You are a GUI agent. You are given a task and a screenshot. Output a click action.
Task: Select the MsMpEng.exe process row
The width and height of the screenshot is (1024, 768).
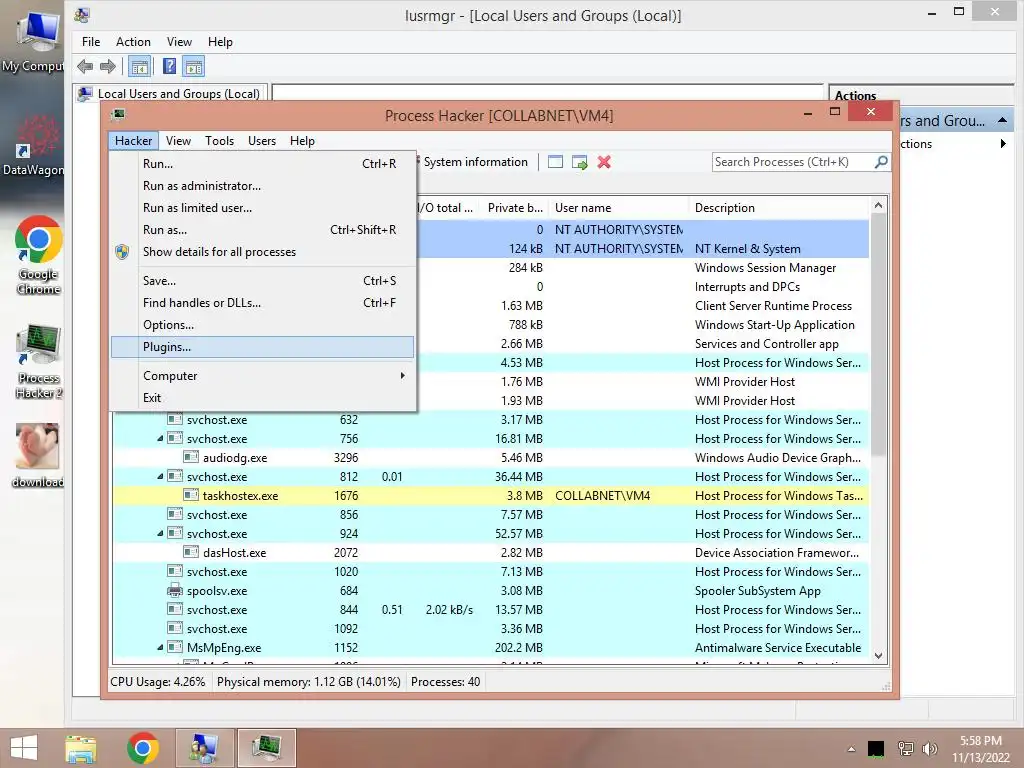(491, 648)
